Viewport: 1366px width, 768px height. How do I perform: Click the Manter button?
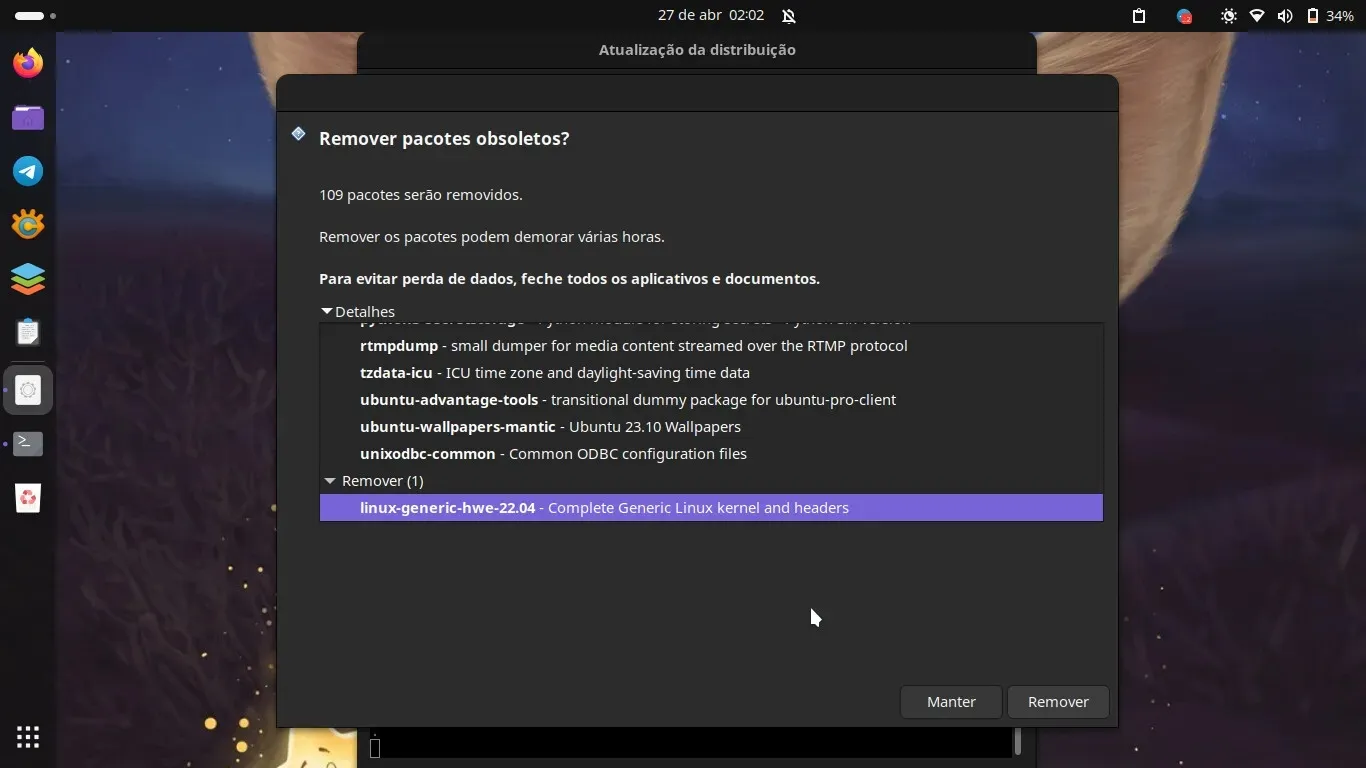click(x=950, y=702)
